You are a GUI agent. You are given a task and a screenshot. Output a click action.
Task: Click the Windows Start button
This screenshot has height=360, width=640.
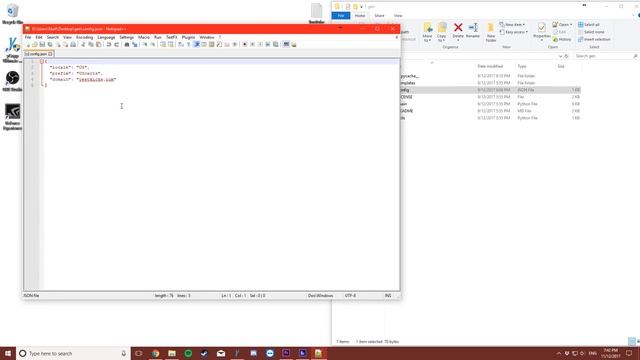pos(8,353)
